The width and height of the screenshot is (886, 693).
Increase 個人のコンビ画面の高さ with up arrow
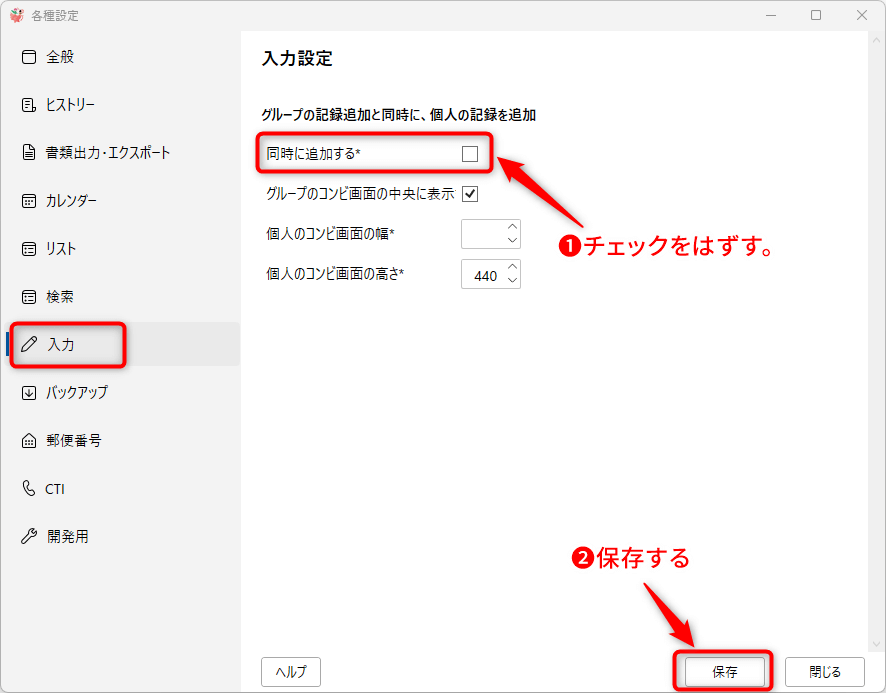coord(513,267)
